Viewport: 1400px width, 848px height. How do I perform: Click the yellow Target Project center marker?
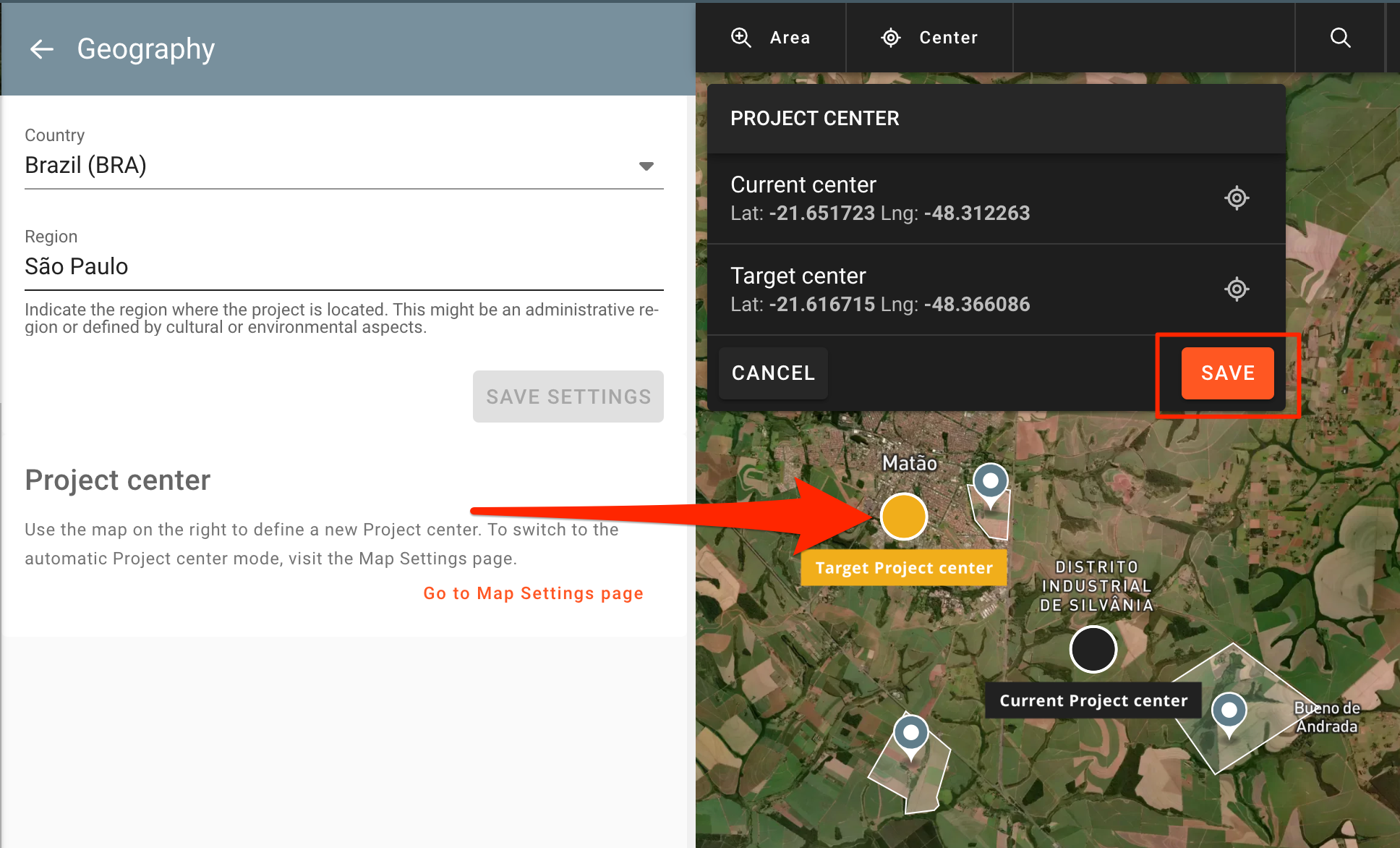click(x=903, y=517)
